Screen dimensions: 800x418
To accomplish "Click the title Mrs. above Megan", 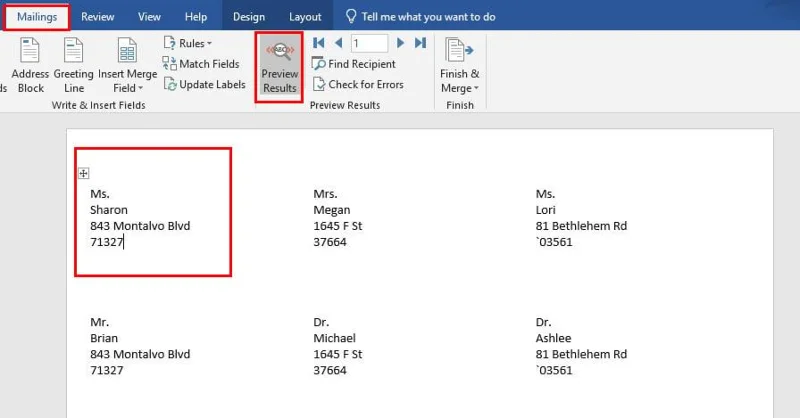I will click(325, 194).
